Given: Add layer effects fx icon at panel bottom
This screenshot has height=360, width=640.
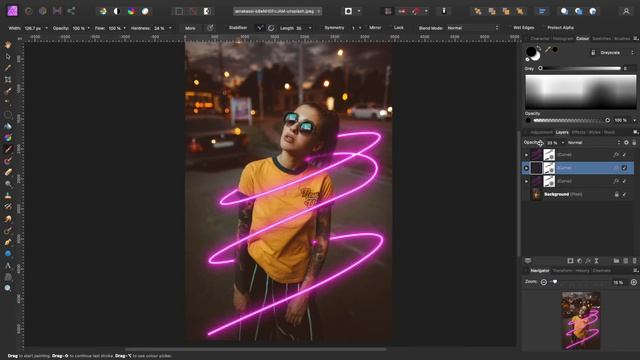Looking at the screenshot, I should coord(588,260).
